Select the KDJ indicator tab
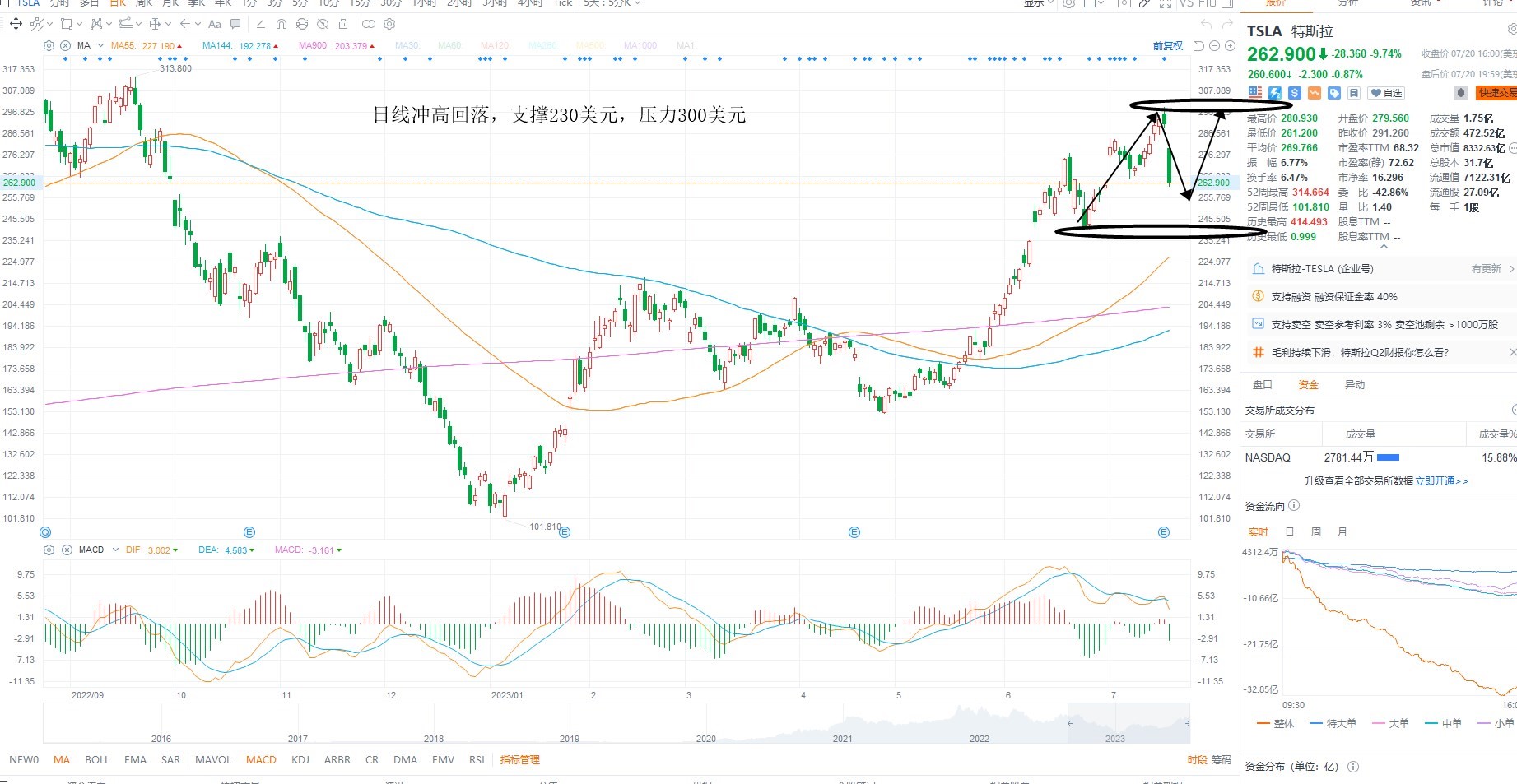 [300, 760]
